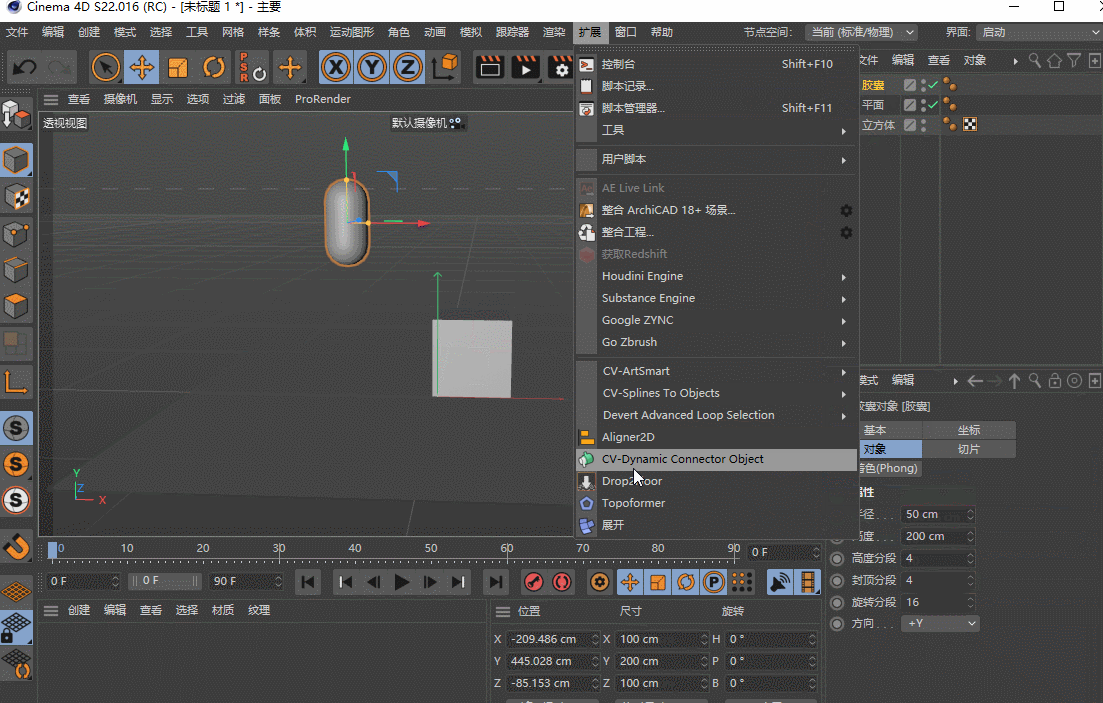The height and width of the screenshot is (703, 1103).
Task: Open 控制台 console entry
Action: [x=717, y=64]
